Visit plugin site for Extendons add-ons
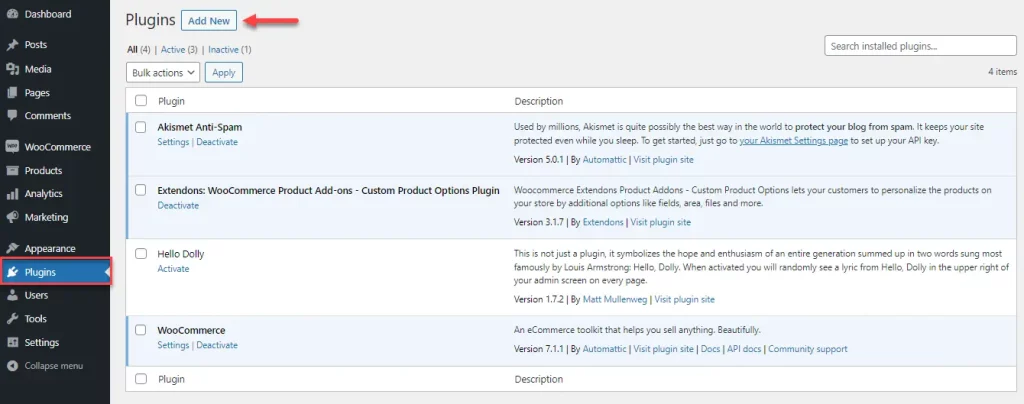 tap(660, 222)
